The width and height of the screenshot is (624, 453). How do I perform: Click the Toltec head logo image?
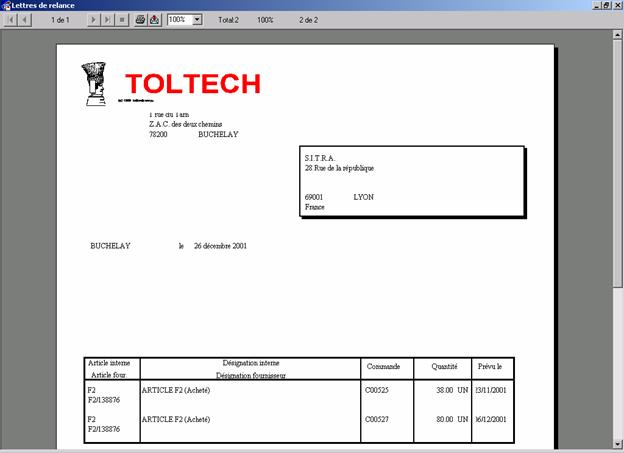(94, 84)
